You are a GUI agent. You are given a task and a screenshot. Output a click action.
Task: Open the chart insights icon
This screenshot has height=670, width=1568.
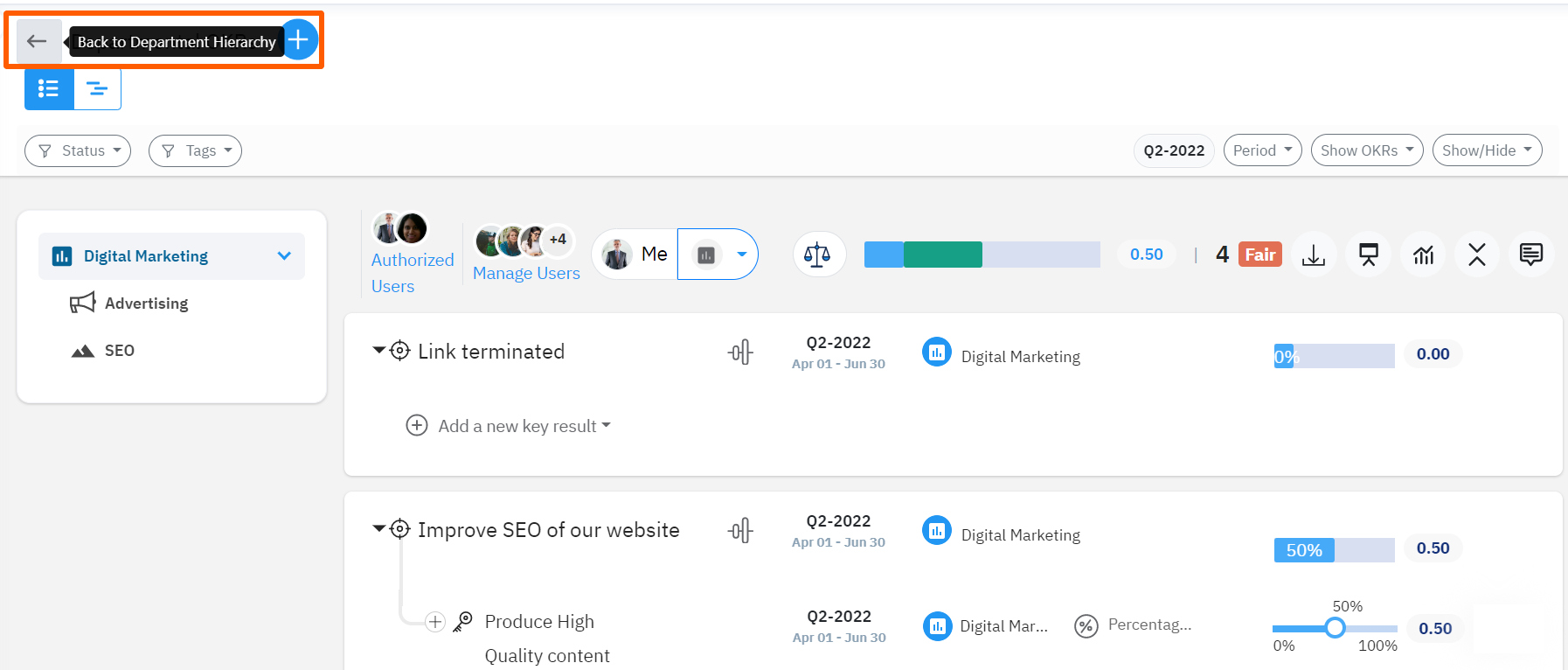[1423, 255]
